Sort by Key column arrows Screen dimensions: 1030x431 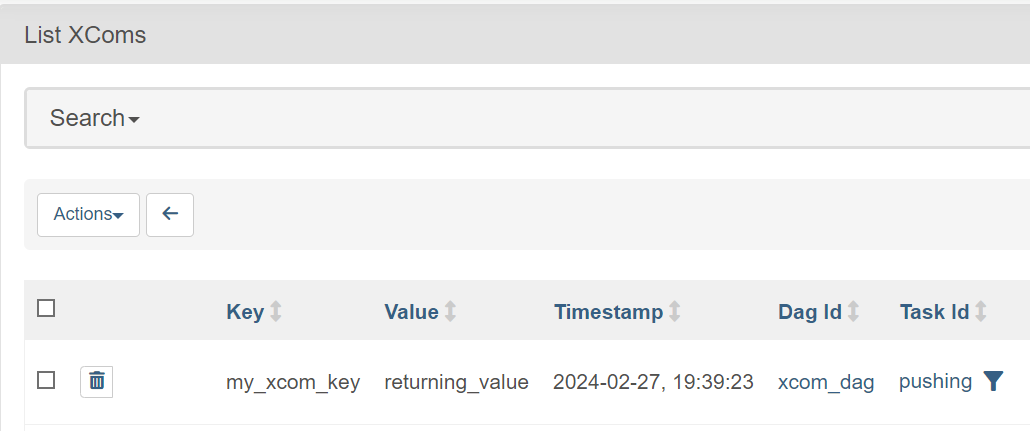[276, 311]
